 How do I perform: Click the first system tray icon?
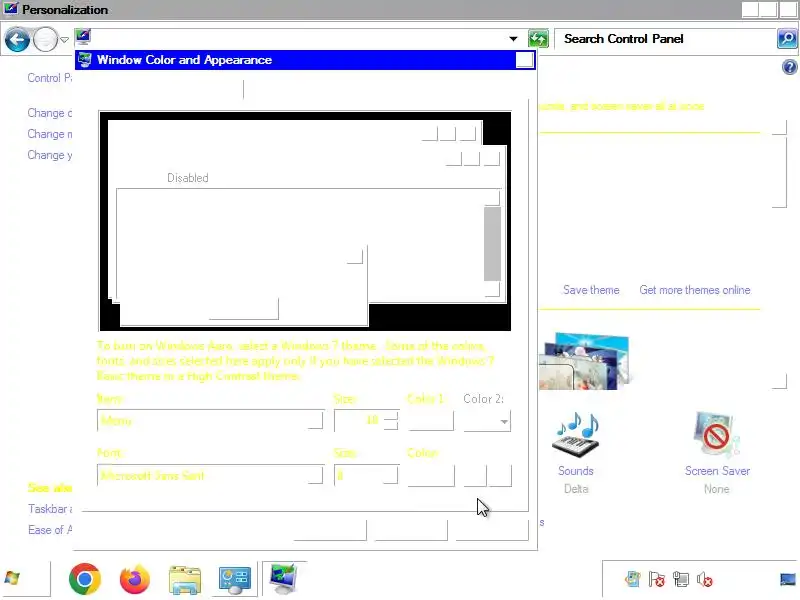pos(633,579)
